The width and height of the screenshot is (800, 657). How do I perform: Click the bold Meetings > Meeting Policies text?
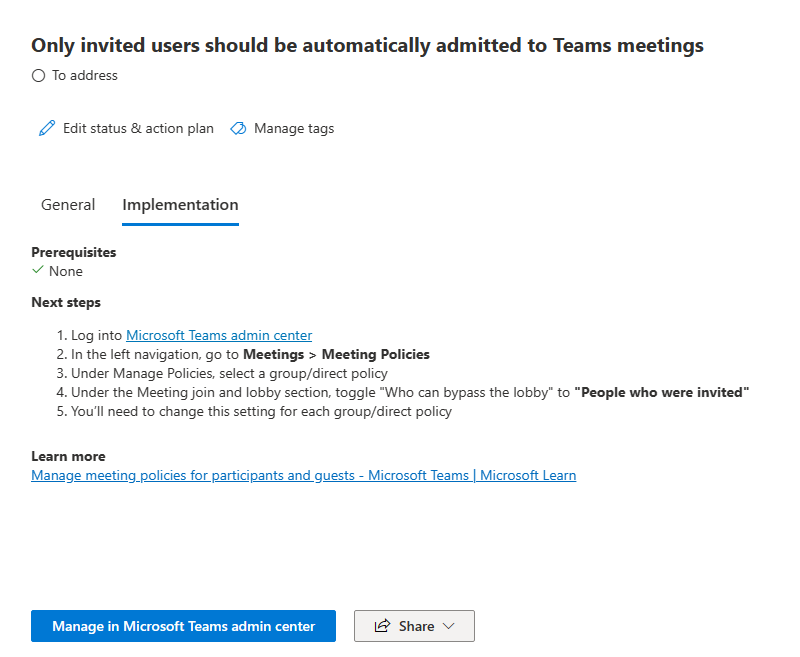click(337, 354)
